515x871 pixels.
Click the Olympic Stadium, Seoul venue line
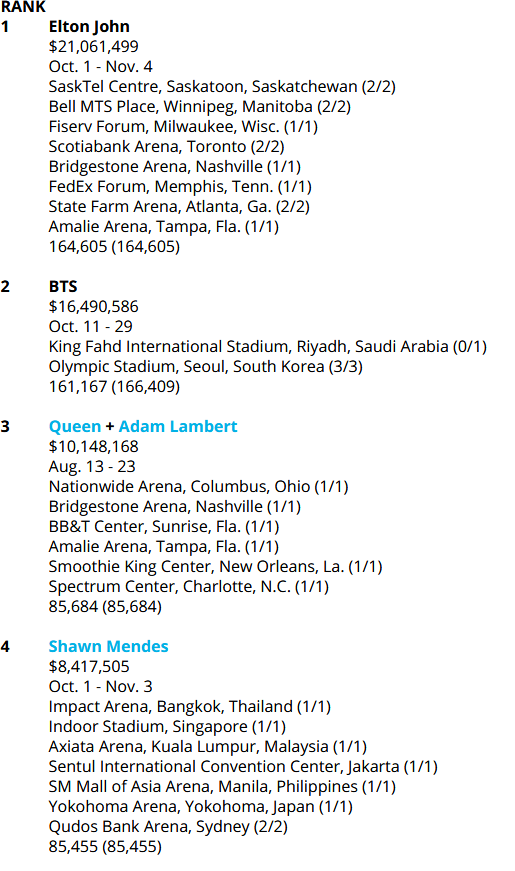click(x=206, y=367)
